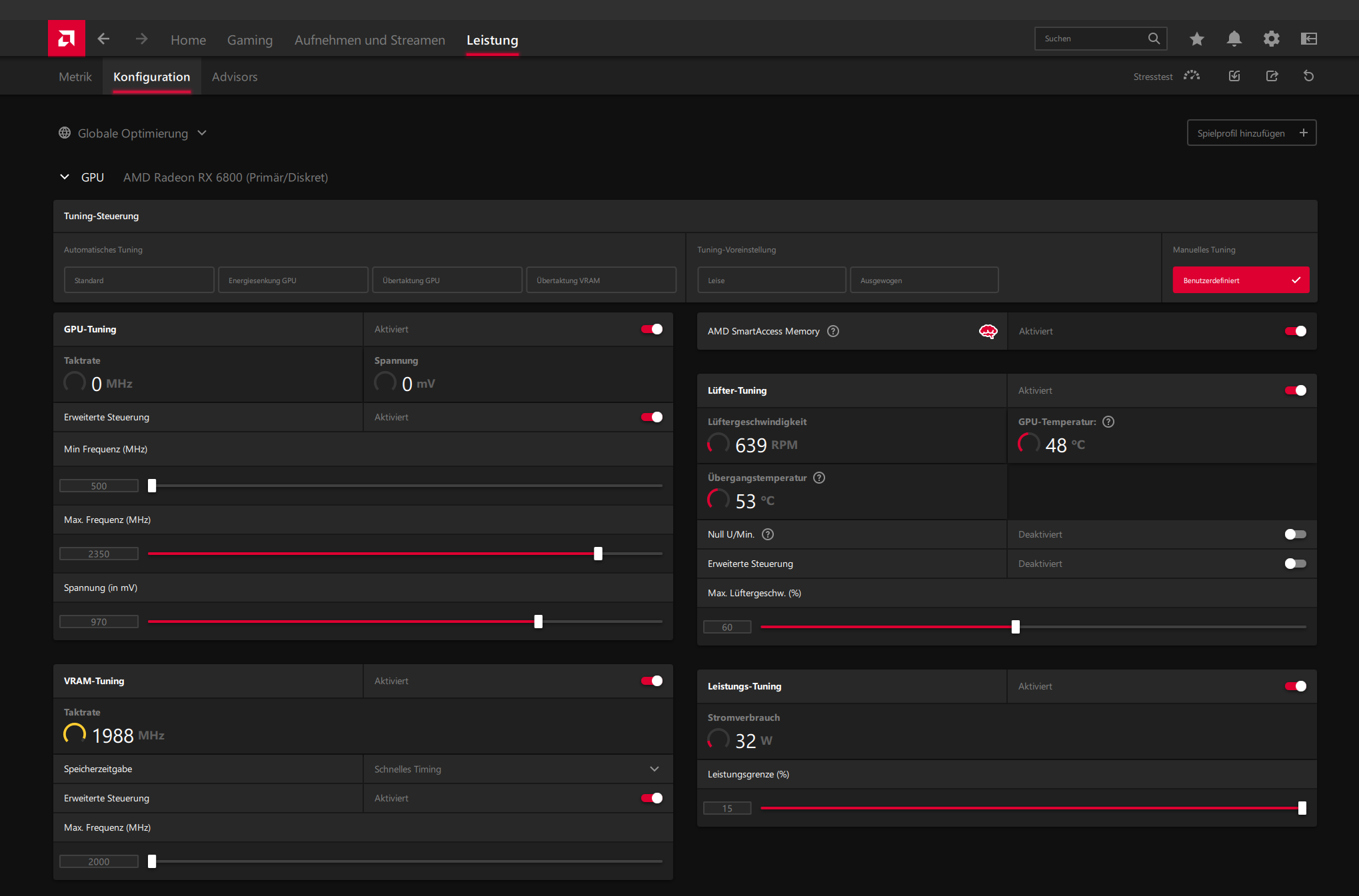
Task: Open the Globale Optimierung dropdown
Action: [133, 133]
